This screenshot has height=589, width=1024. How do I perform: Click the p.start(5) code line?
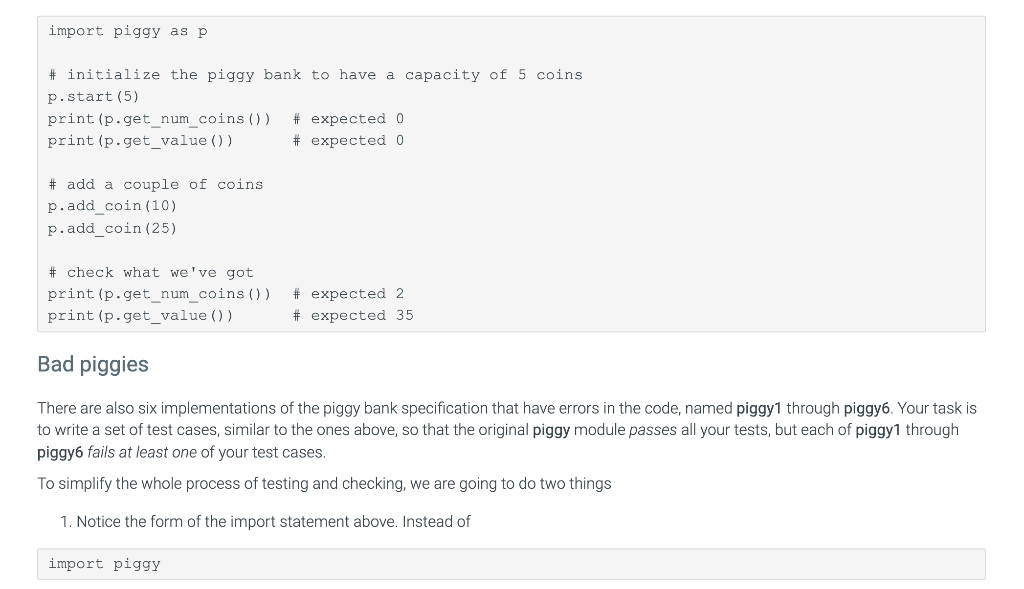pyautogui.click(x=93, y=97)
